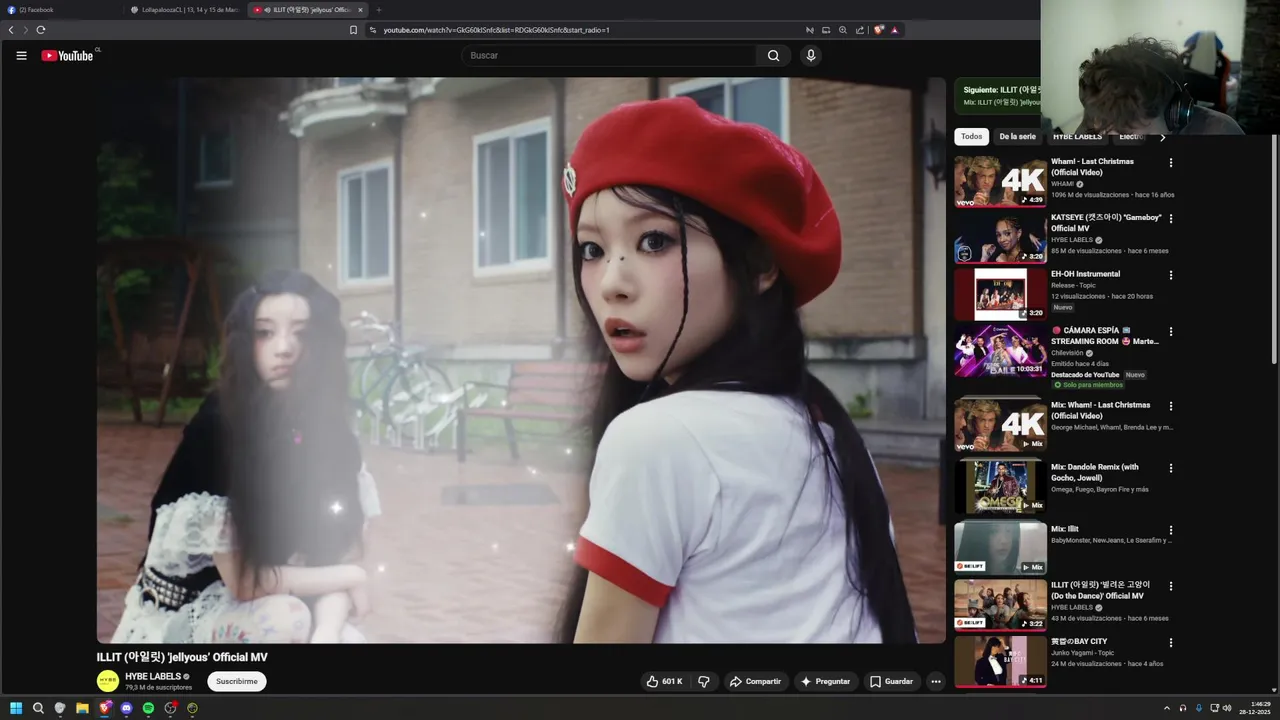Open options menu for Mix: Dandole Remix
This screenshot has height=720, width=1280.
1171,468
